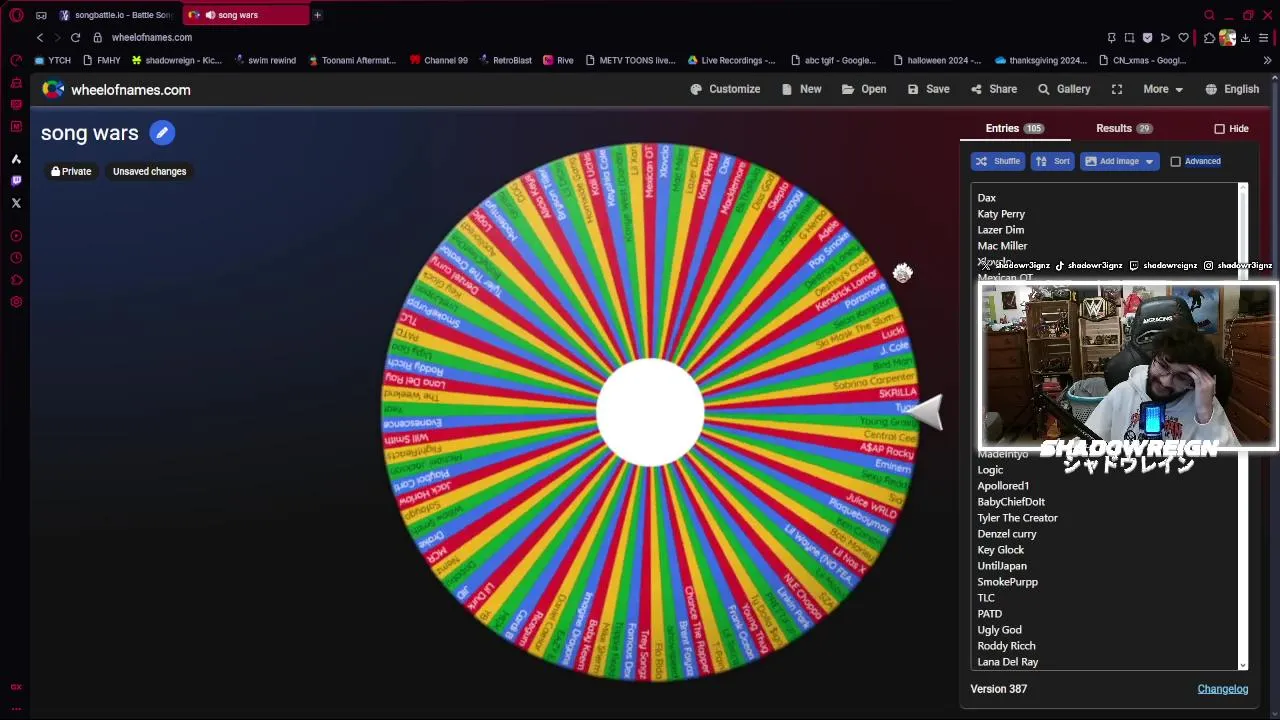Screen dimensions: 1280x720
Task: Expand the More dropdown menu
Action: 1163,89
